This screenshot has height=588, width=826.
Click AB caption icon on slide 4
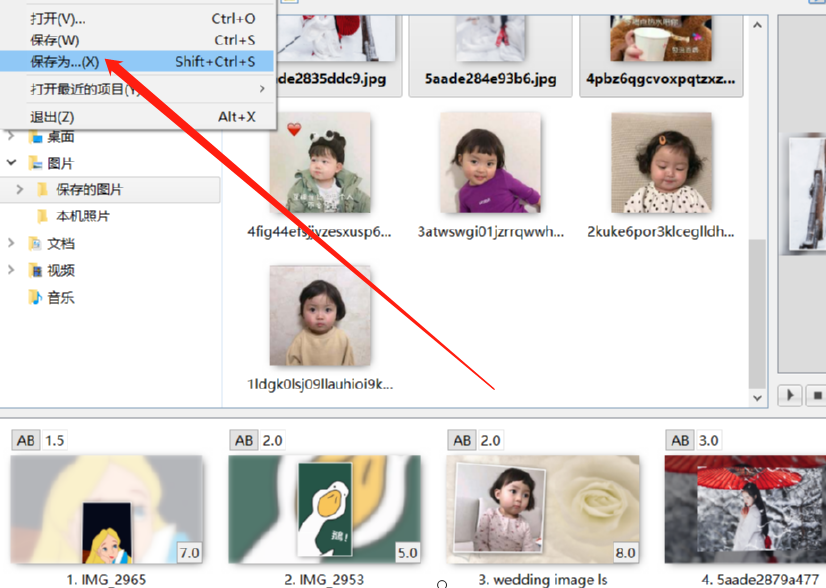pyautogui.click(x=680, y=441)
